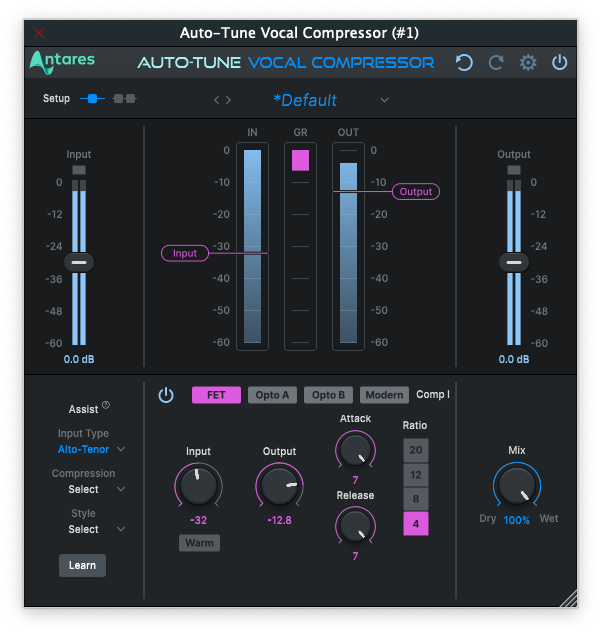This screenshot has width=601, height=635.
Task: Toggle the Comp I power button
Action: (166, 395)
